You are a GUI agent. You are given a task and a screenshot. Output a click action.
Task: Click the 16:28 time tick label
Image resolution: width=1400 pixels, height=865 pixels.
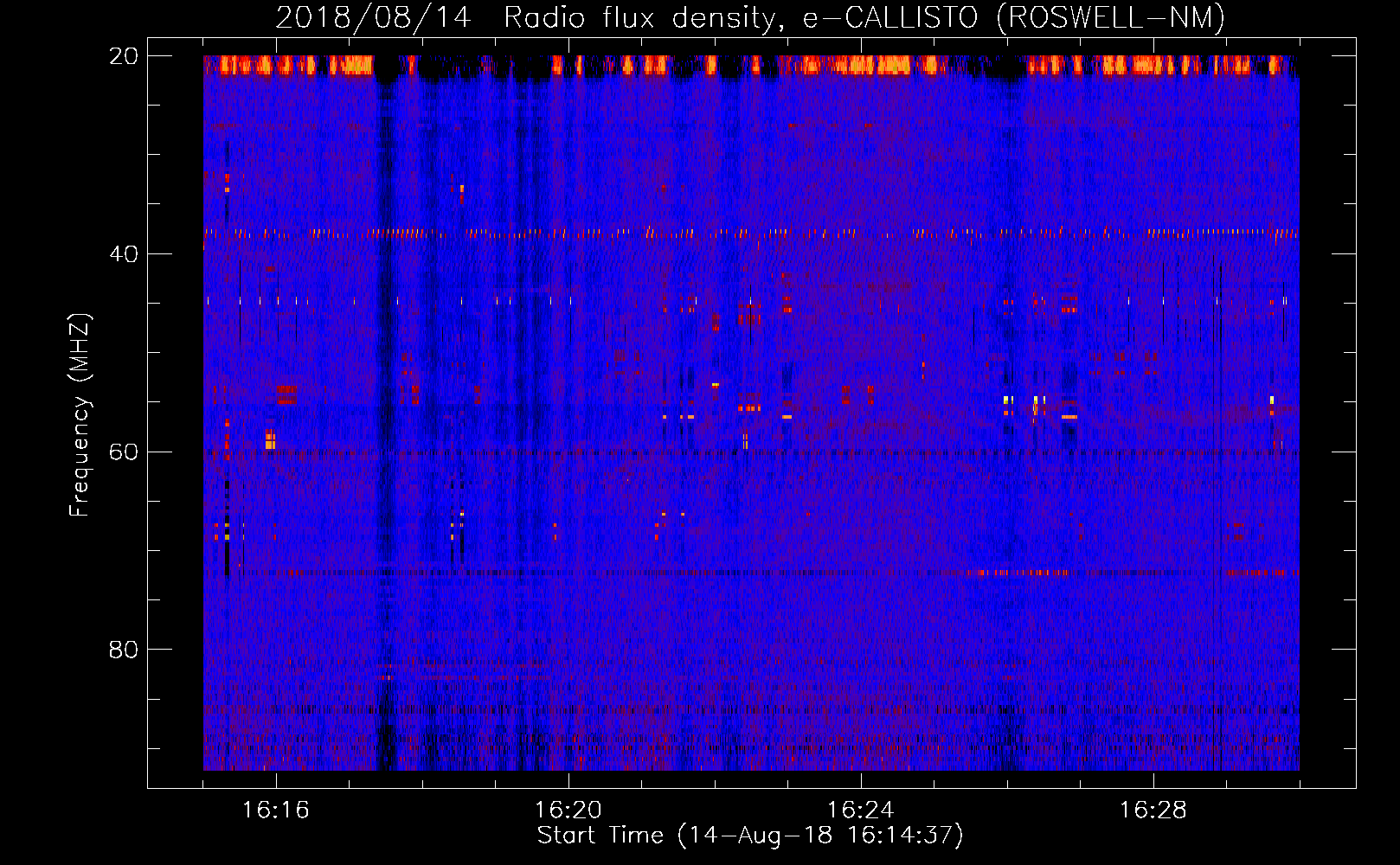[x=1153, y=811]
